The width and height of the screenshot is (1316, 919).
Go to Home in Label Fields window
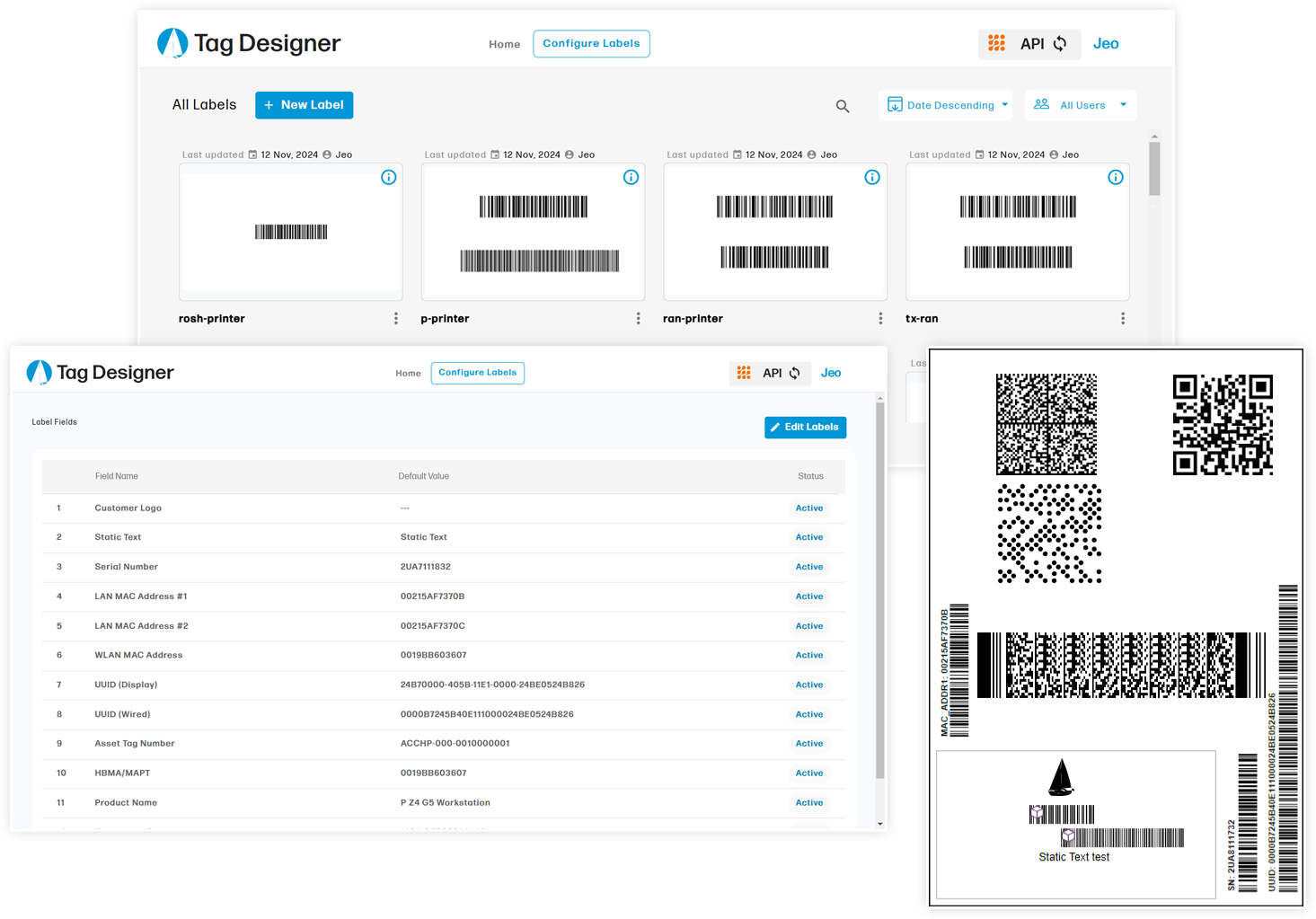click(x=408, y=374)
